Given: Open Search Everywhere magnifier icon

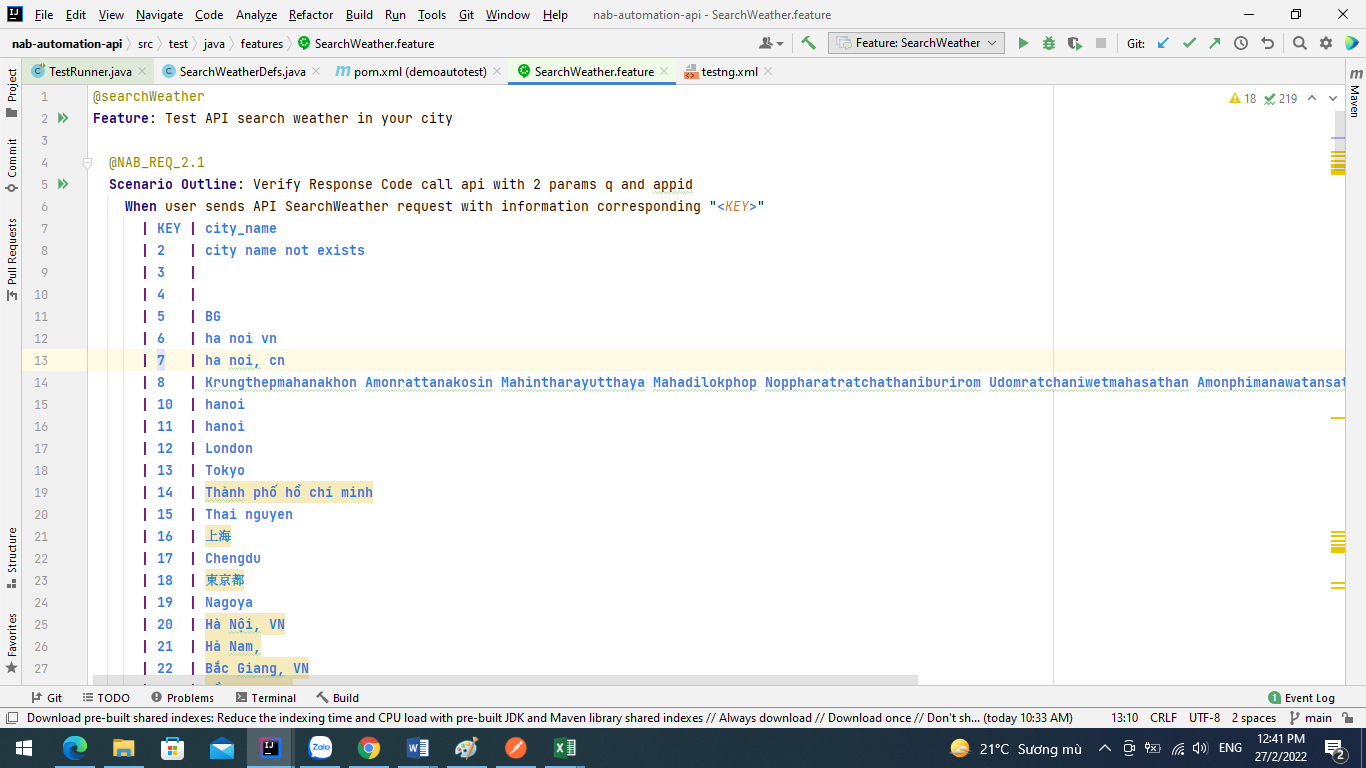Looking at the screenshot, I should (x=1299, y=43).
